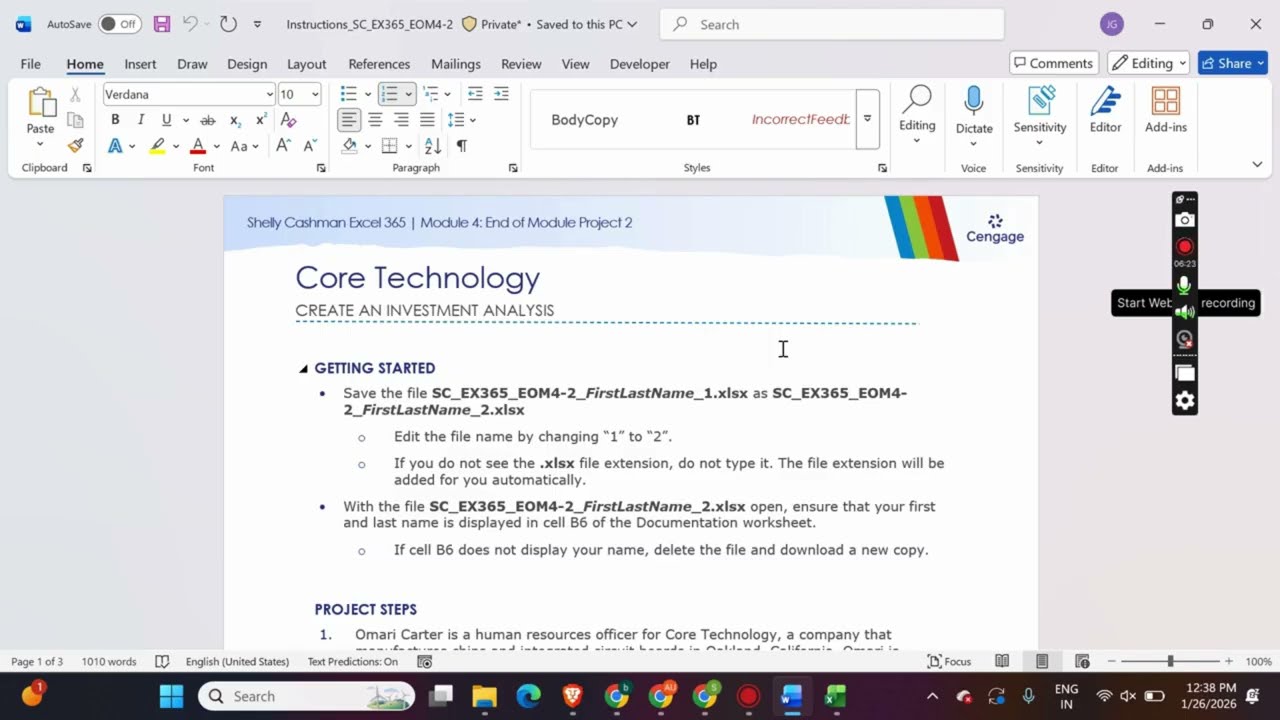
Task: Apply Italic formatting
Action: (x=141, y=120)
